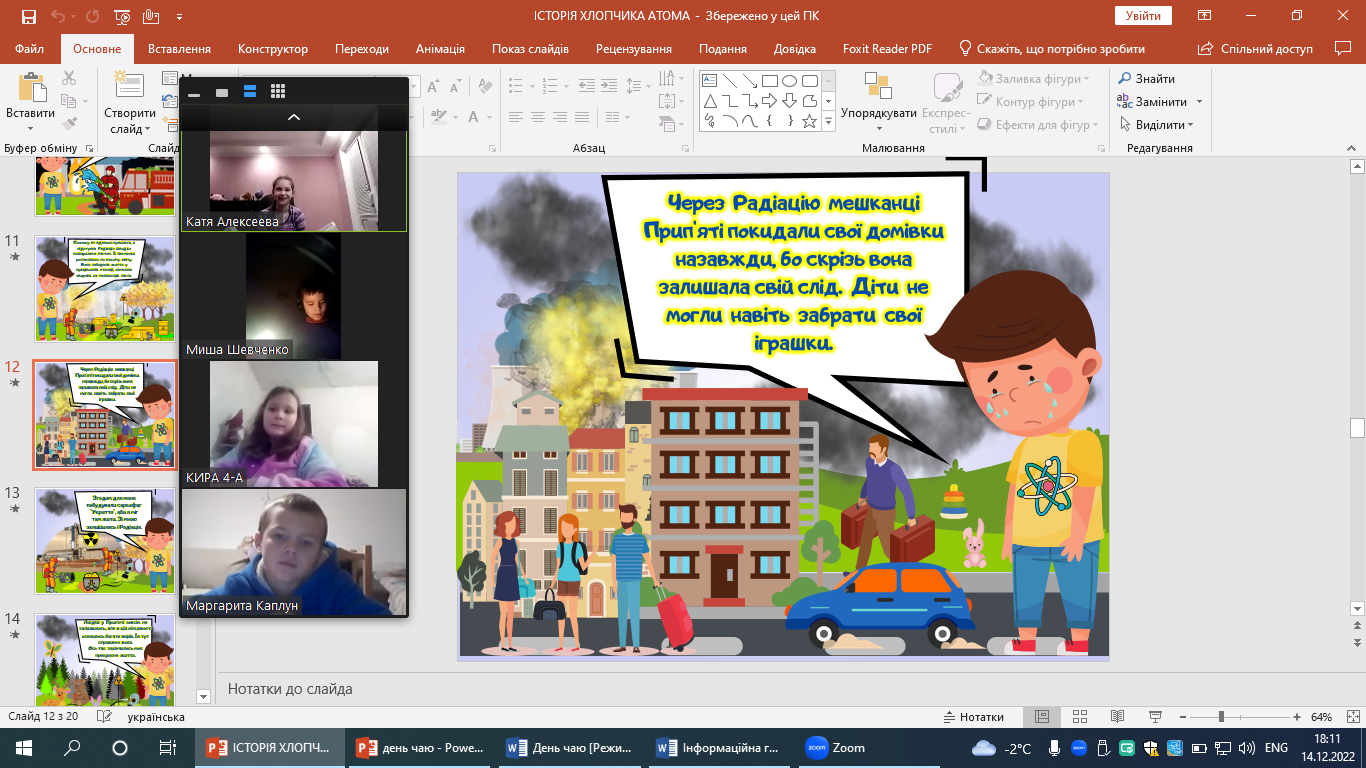Image resolution: width=1366 pixels, height=768 pixels.
Task: Switch to Вставлення ribbon tab
Action: coord(179,49)
